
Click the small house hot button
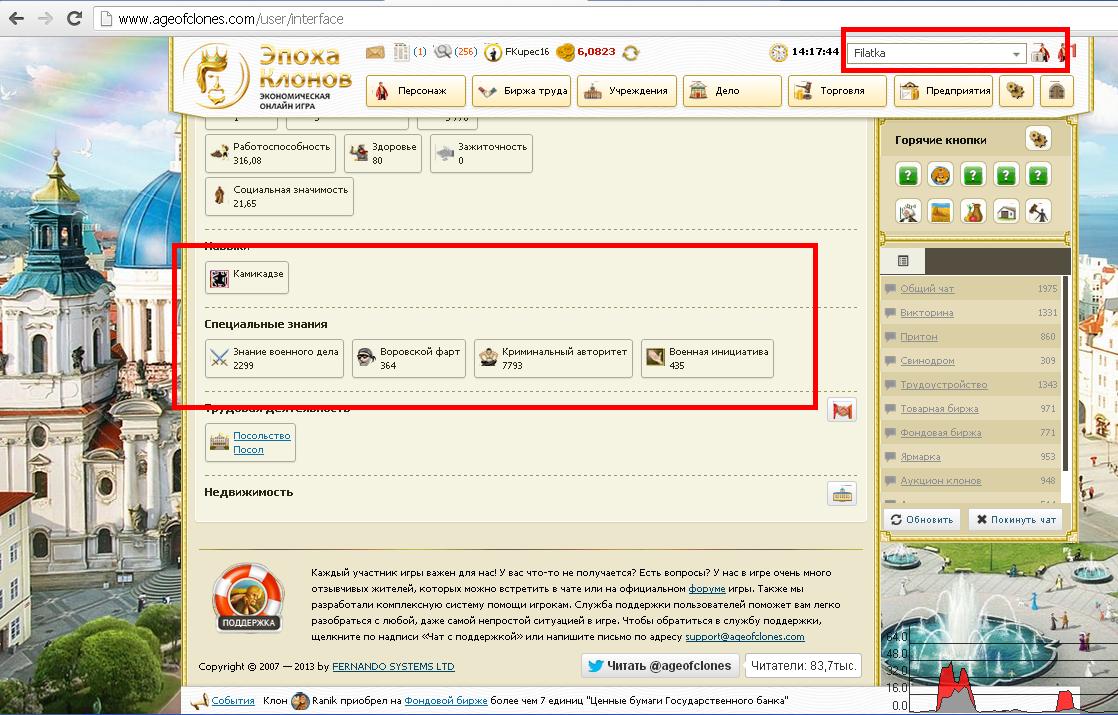click(1006, 212)
